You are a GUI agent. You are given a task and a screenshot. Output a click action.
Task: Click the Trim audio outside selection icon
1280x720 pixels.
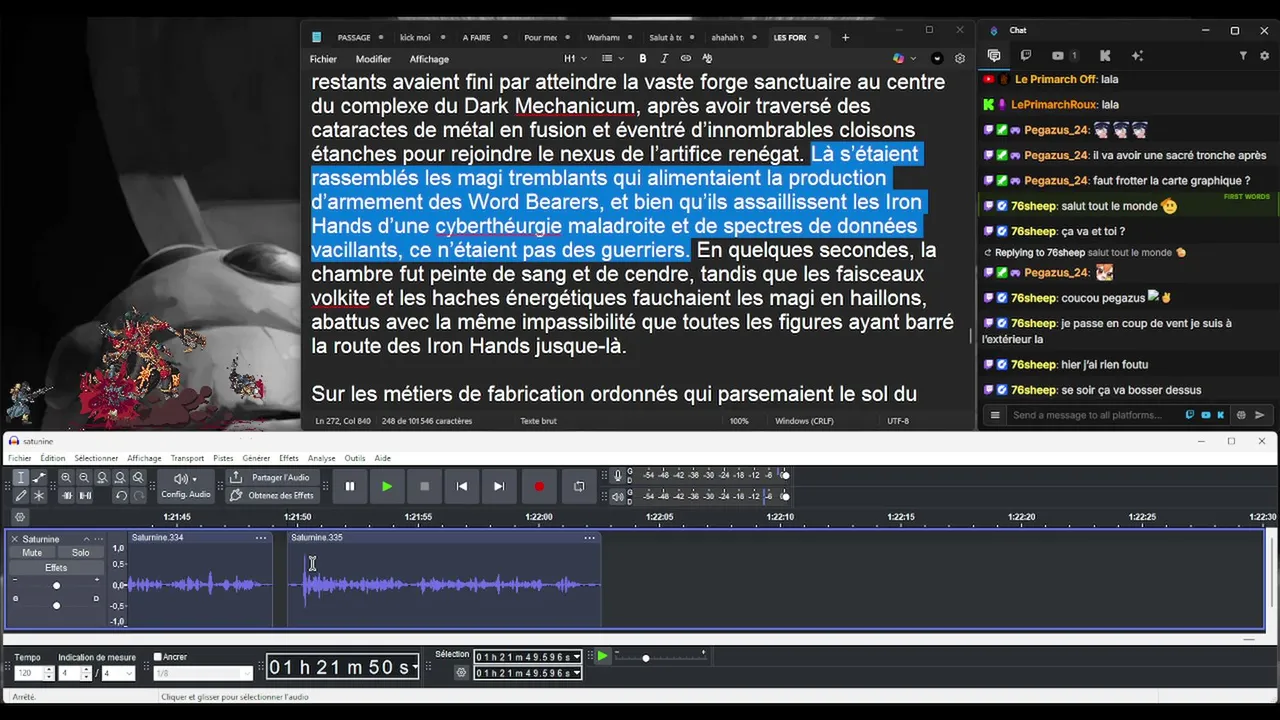pyautogui.click(x=66, y=495)
